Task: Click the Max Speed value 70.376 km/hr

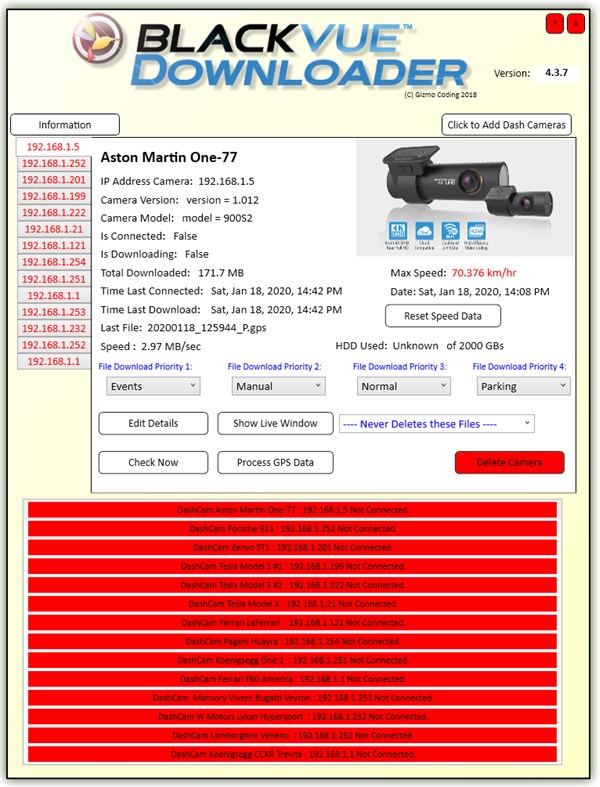Action: (484, 273)
